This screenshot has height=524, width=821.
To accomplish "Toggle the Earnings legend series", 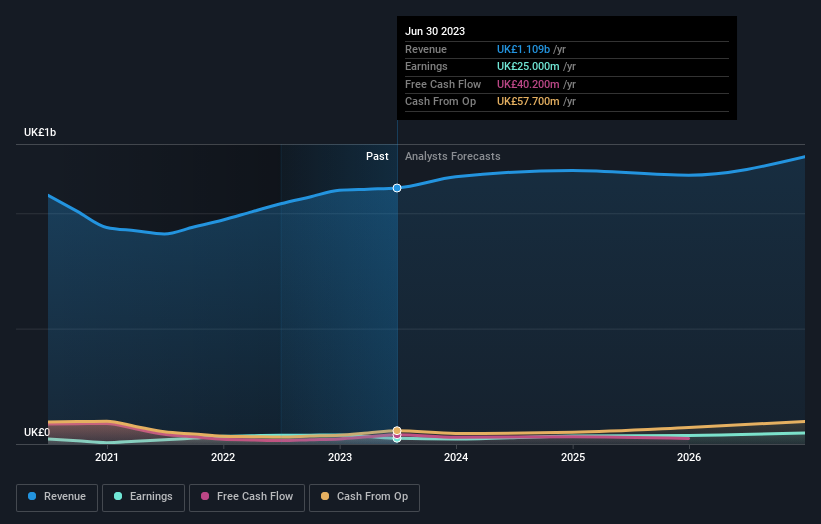I will 143,497.
